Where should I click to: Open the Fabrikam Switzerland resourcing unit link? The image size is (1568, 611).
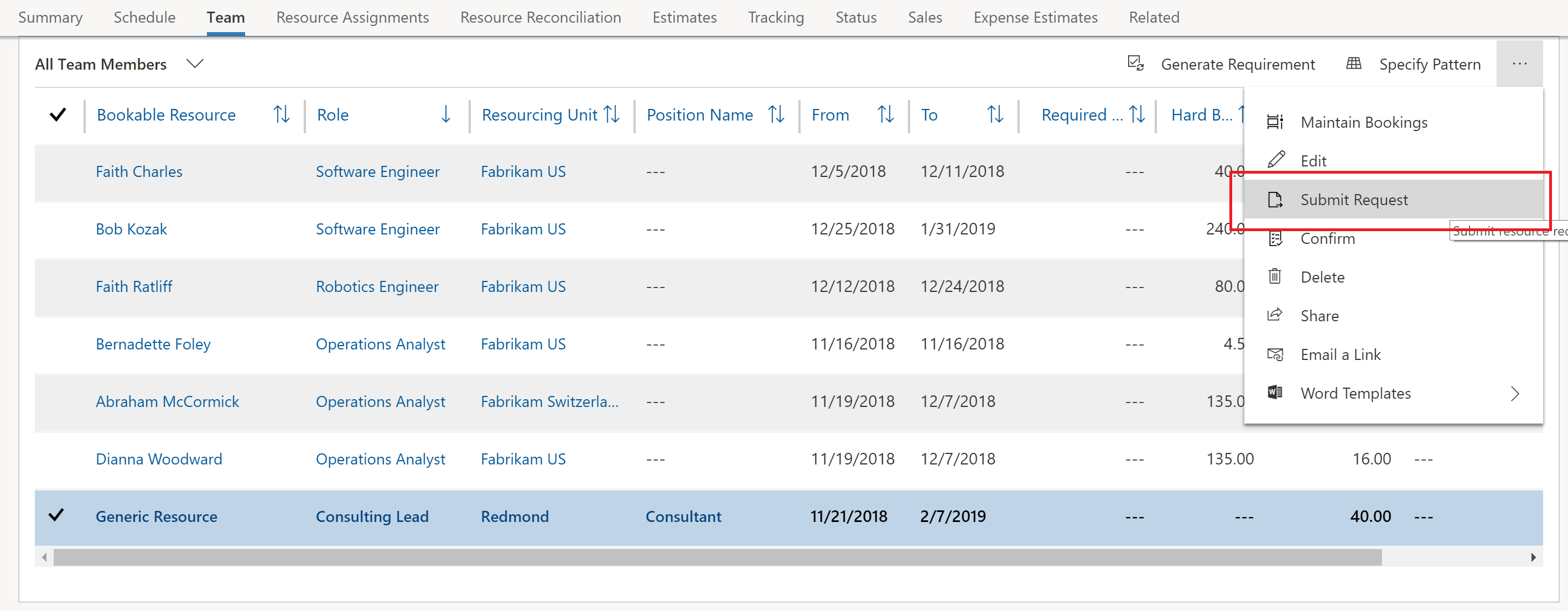[549, 401]
